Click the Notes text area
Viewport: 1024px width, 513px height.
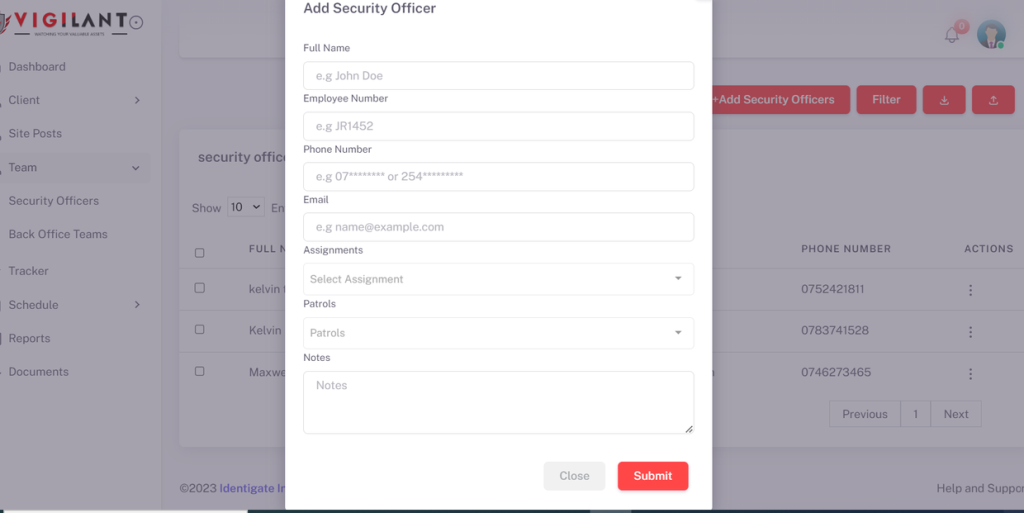coord(498,402)
